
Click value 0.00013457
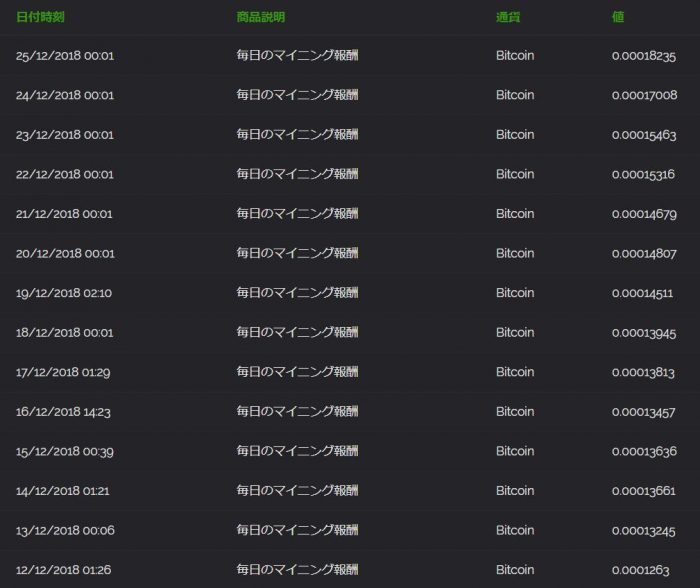coord(644,412)
